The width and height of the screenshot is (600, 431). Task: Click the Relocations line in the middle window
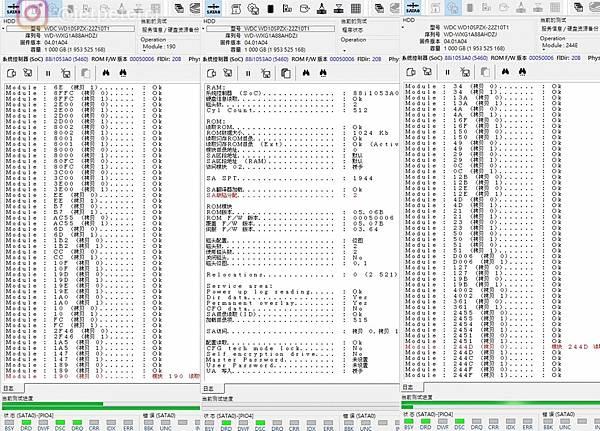(x=302, y=275)
